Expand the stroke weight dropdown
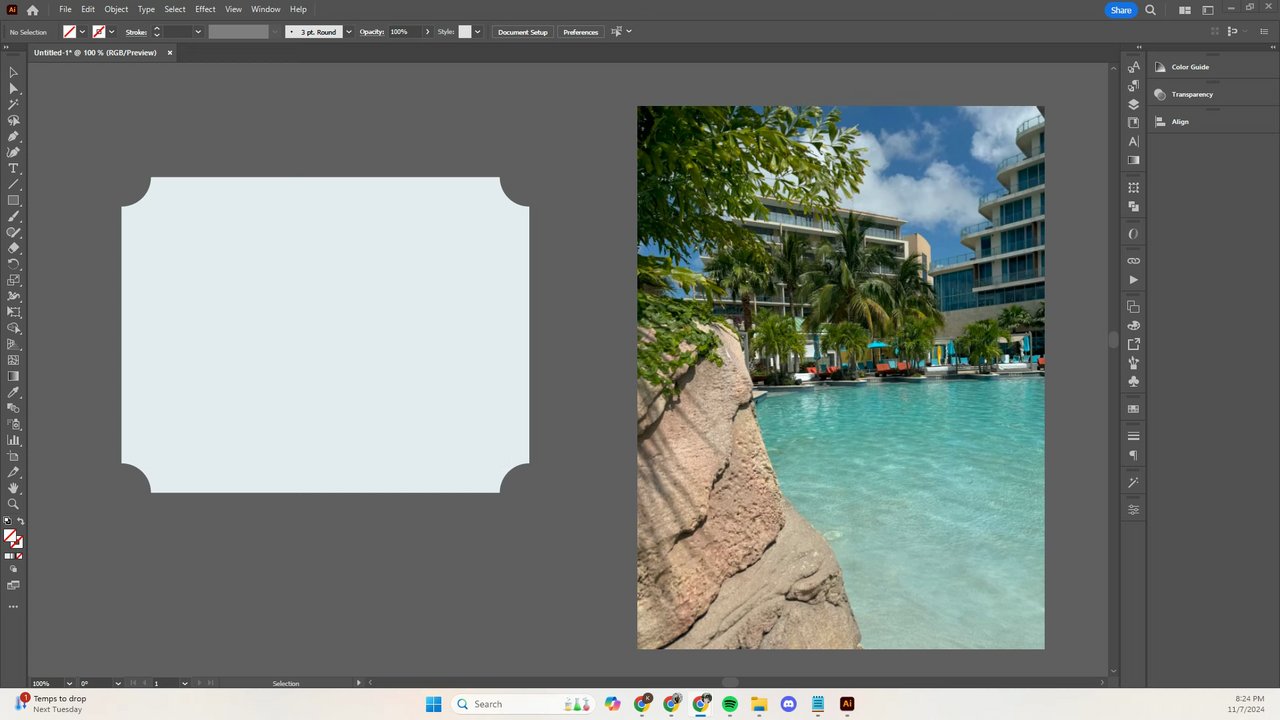 pyautogui.click(x=198, y=32)
